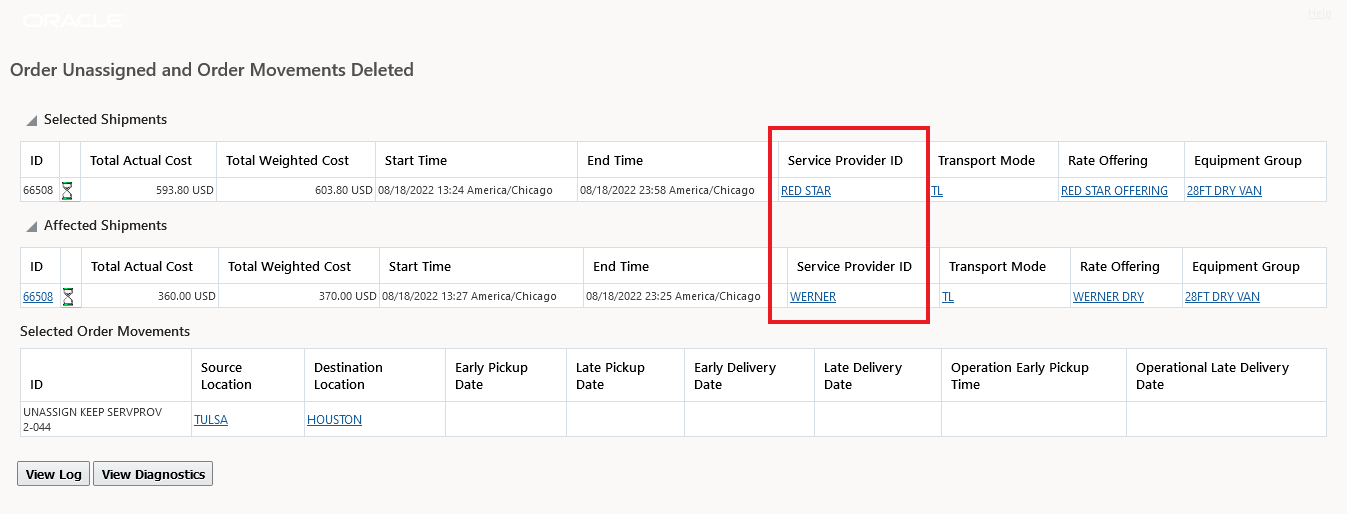Image resolution: width=1347 pixels, height=514 pixels.
Task: Collapse the Selected Shipments section
Action: click(x=31, y=120)
